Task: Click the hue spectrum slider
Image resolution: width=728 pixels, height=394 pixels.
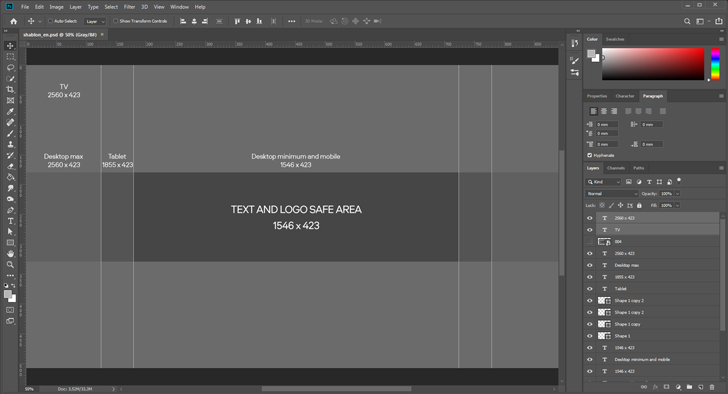Action: click(715, 64)
